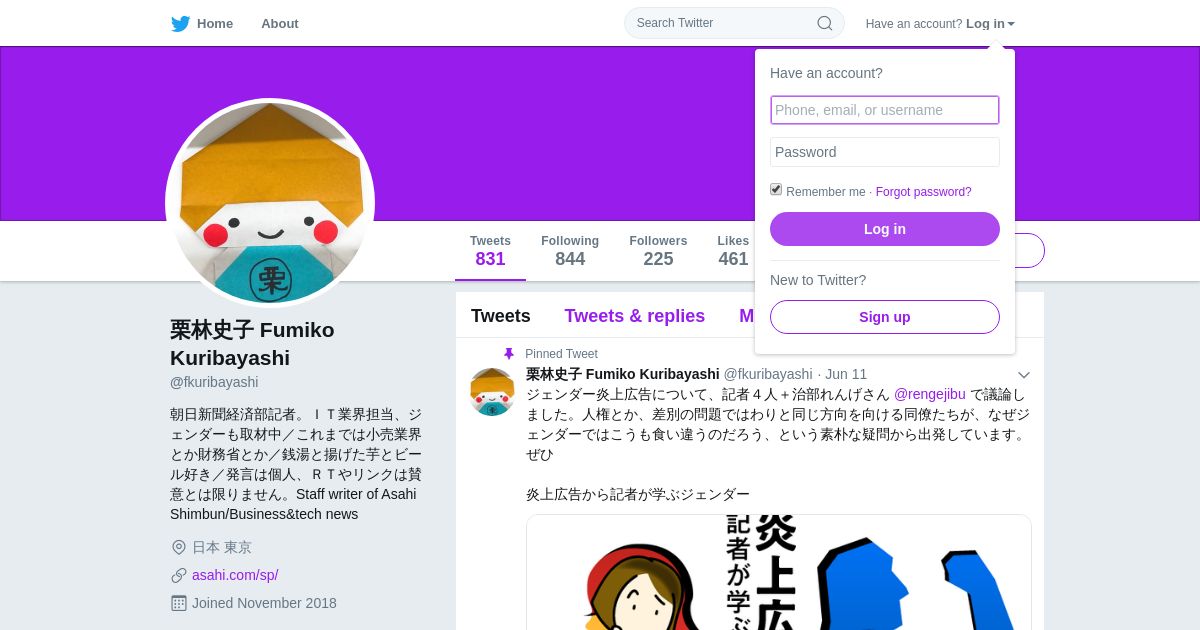Click the Sign up button

click(885, 317)
